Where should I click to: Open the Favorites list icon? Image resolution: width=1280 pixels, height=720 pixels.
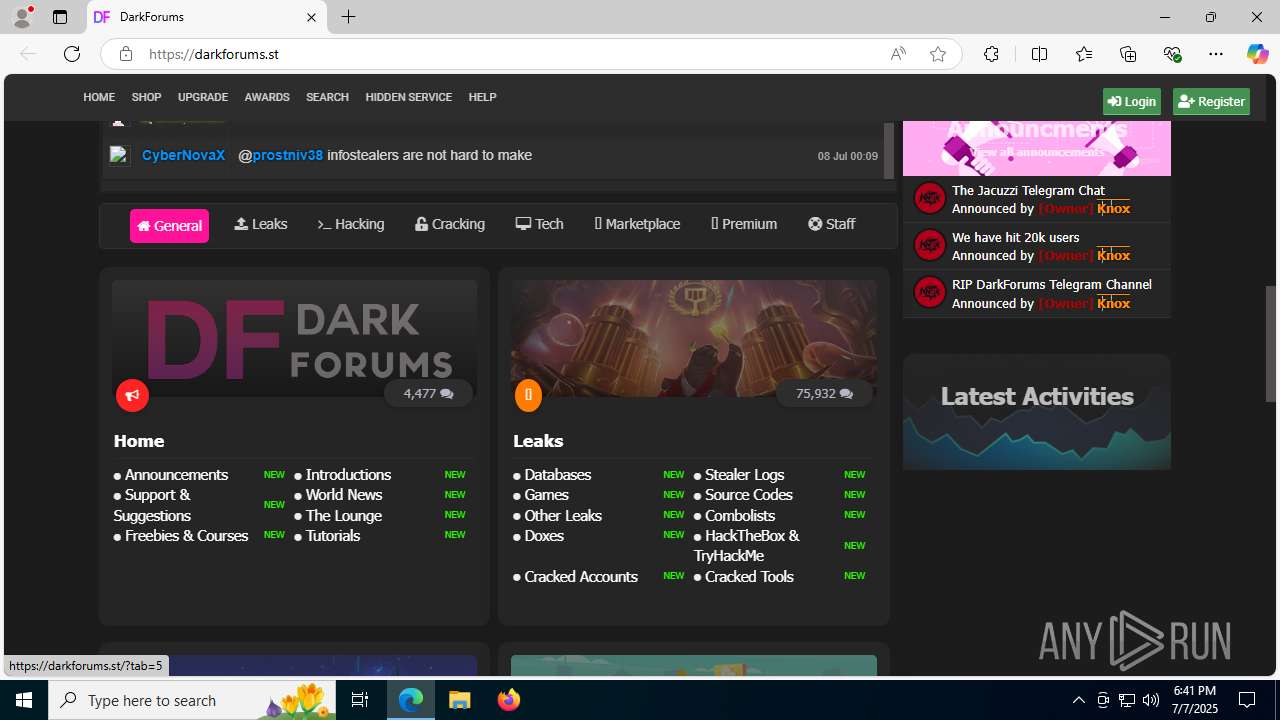click(1084, 54)
